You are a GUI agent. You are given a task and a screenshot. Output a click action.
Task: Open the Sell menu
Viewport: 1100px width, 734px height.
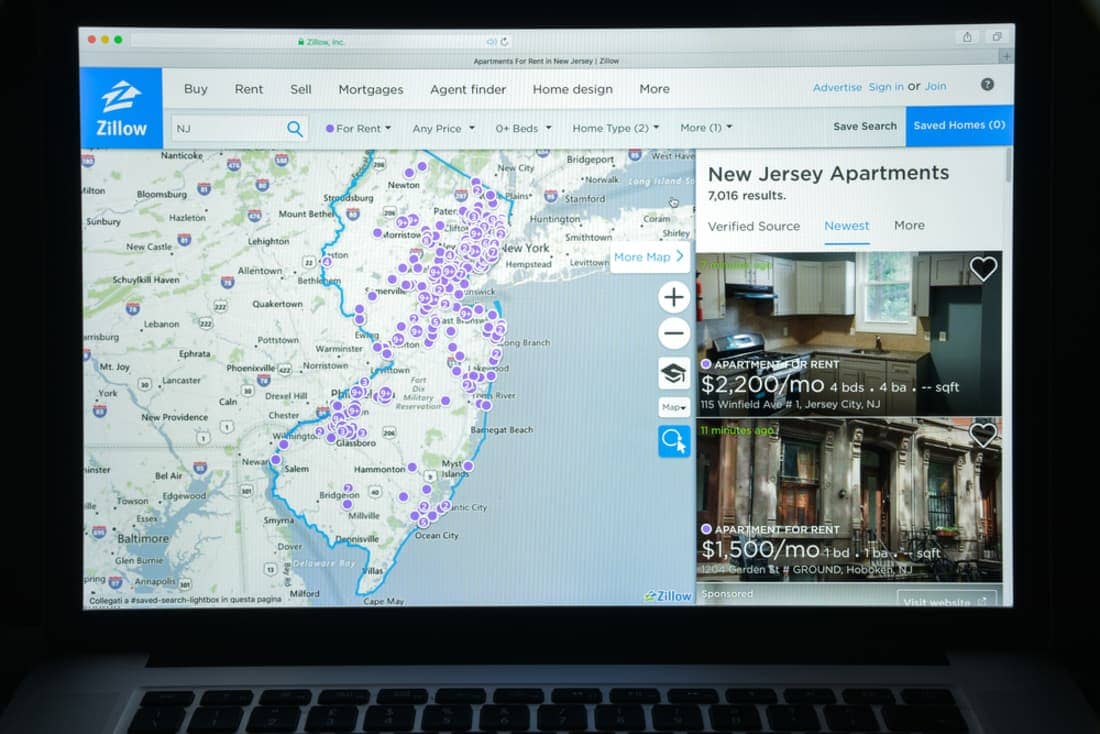[301, 89]
